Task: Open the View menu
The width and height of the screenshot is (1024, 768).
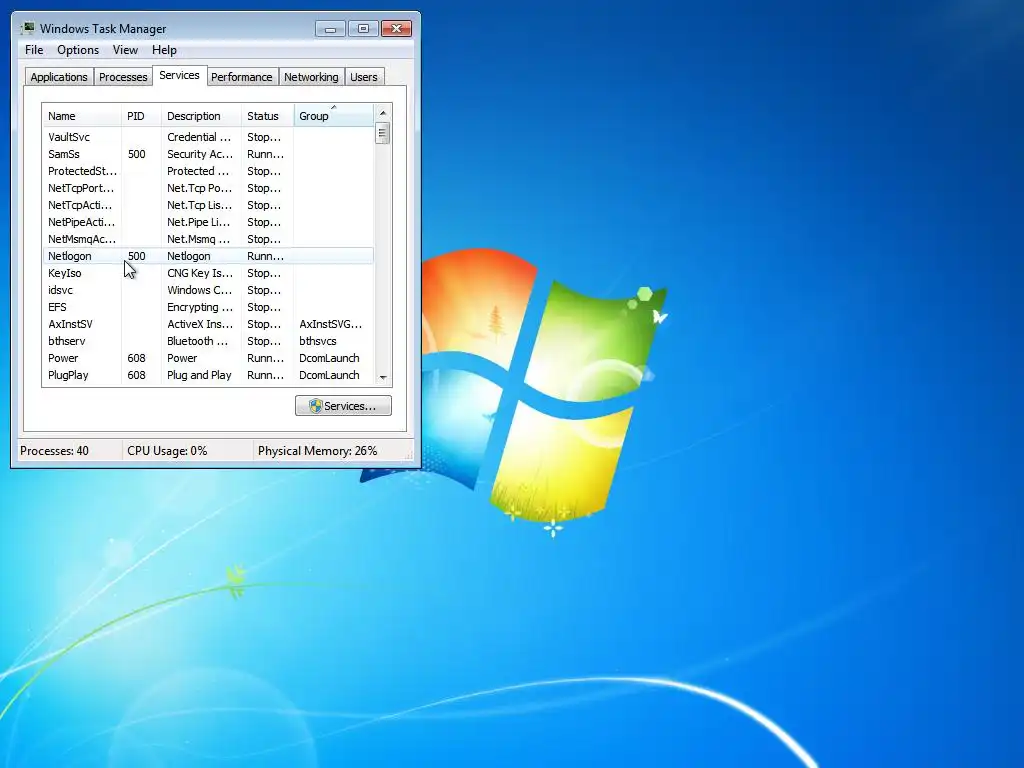Action: pos(125,50)
